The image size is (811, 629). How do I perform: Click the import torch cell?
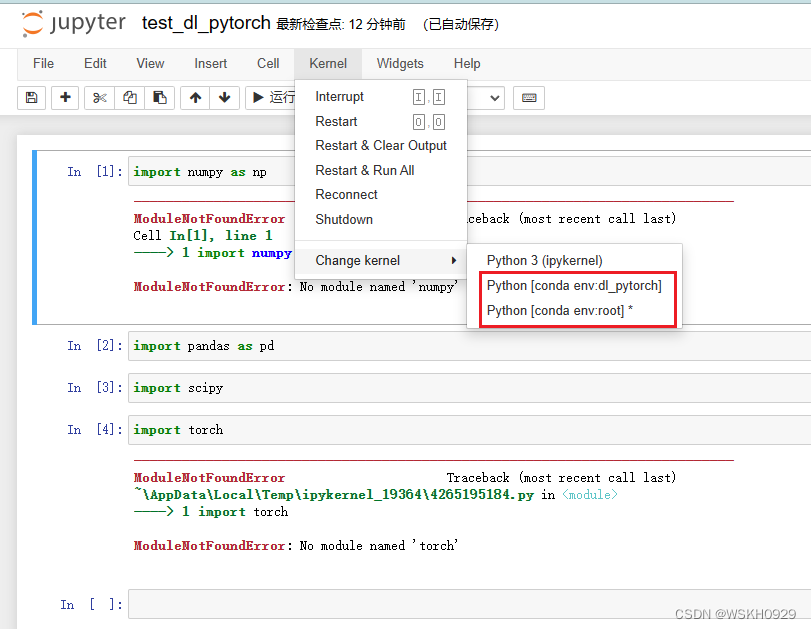pyautogui.click(x=469, y=430)
